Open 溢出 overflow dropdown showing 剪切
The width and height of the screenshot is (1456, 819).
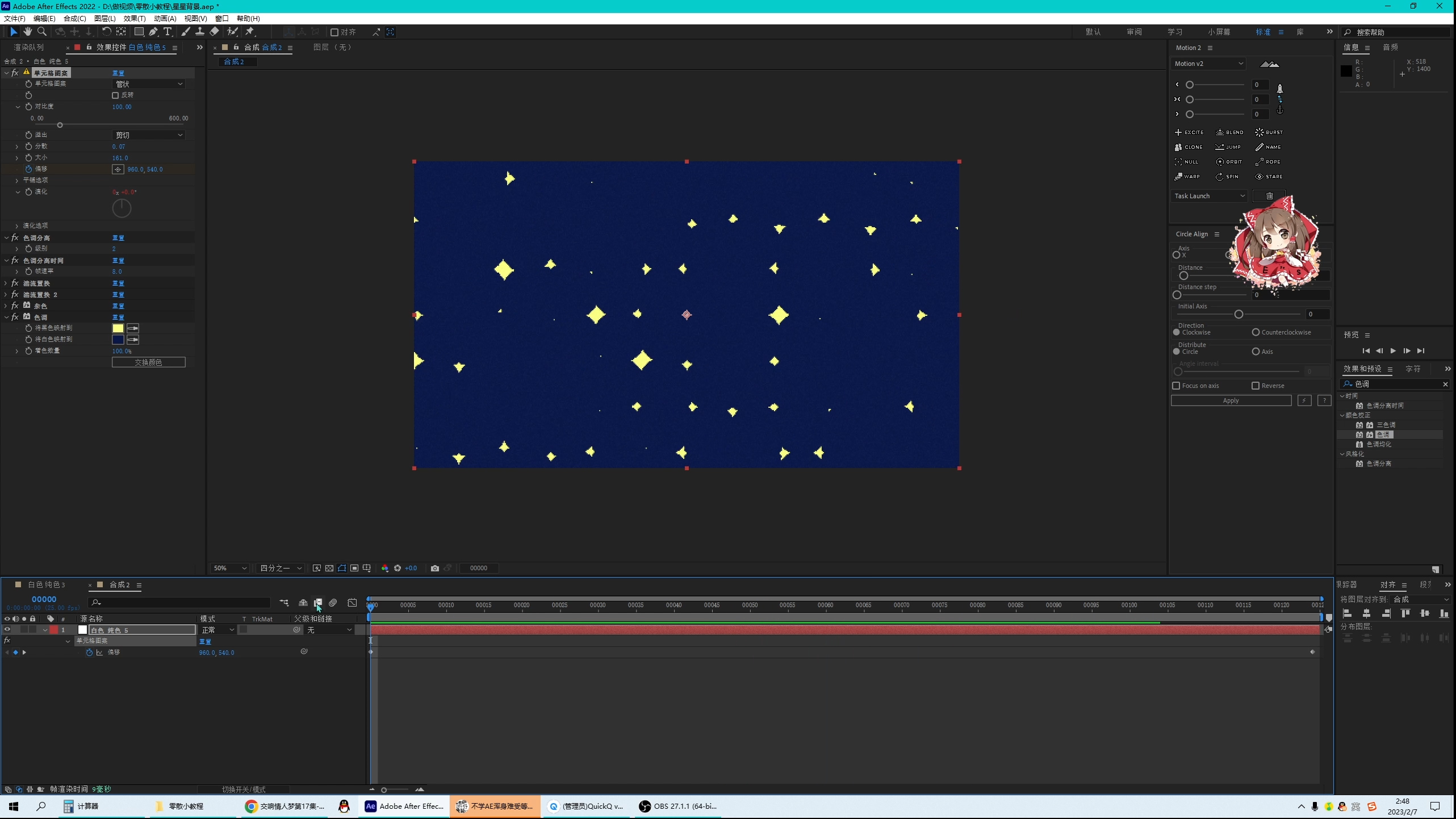[x=149, y=135]
